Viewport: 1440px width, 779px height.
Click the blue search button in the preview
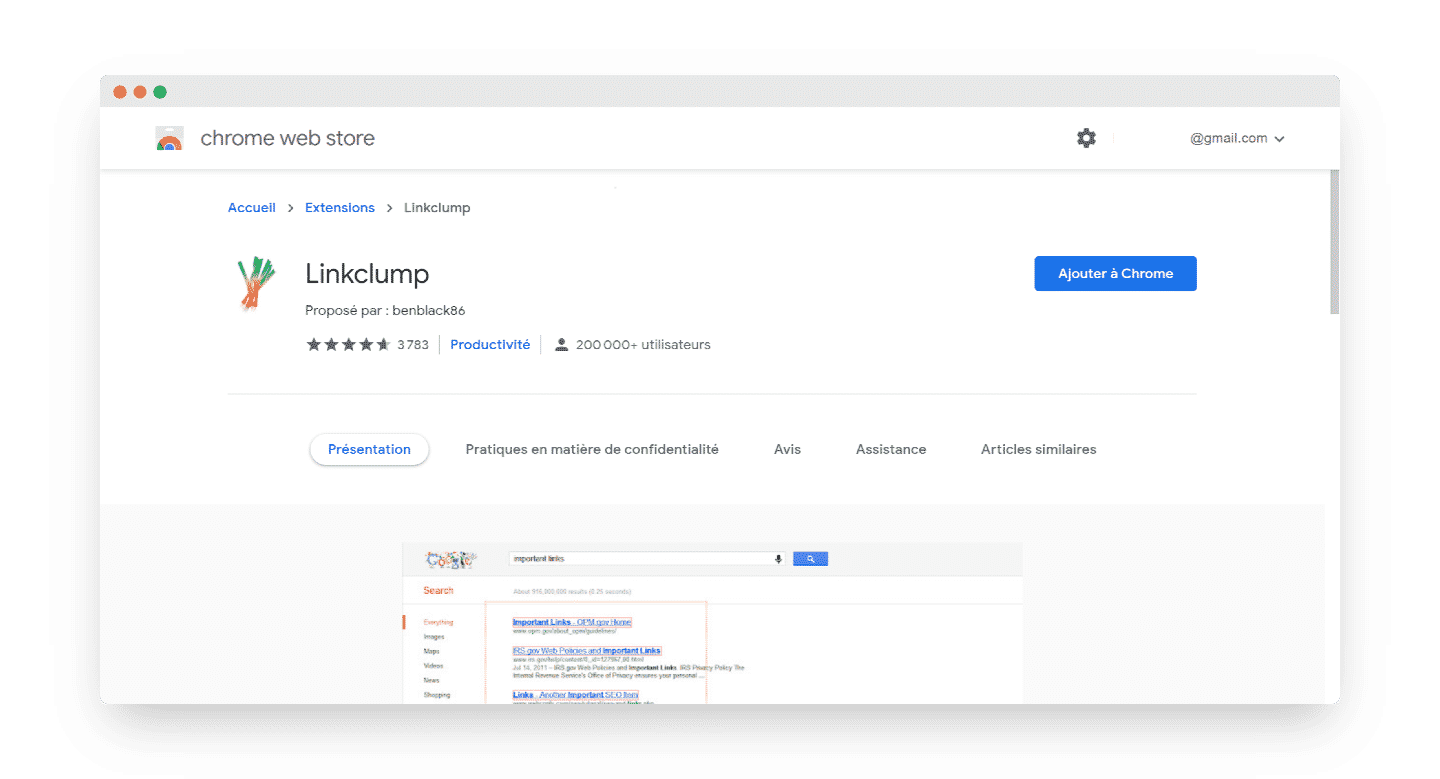(810, 559)
